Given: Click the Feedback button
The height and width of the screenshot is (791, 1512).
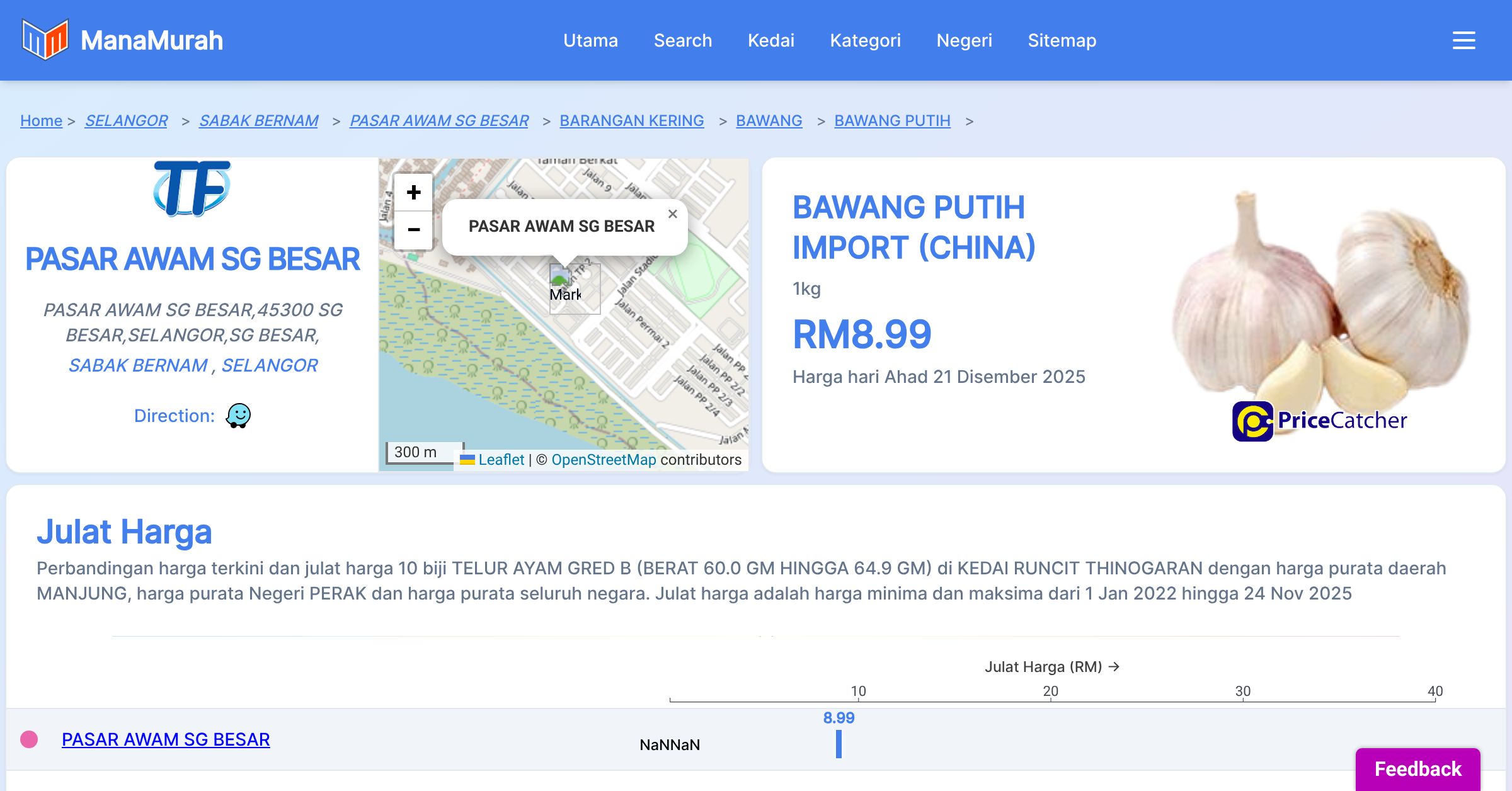Looking at the screenshot, I should 1417,769.
